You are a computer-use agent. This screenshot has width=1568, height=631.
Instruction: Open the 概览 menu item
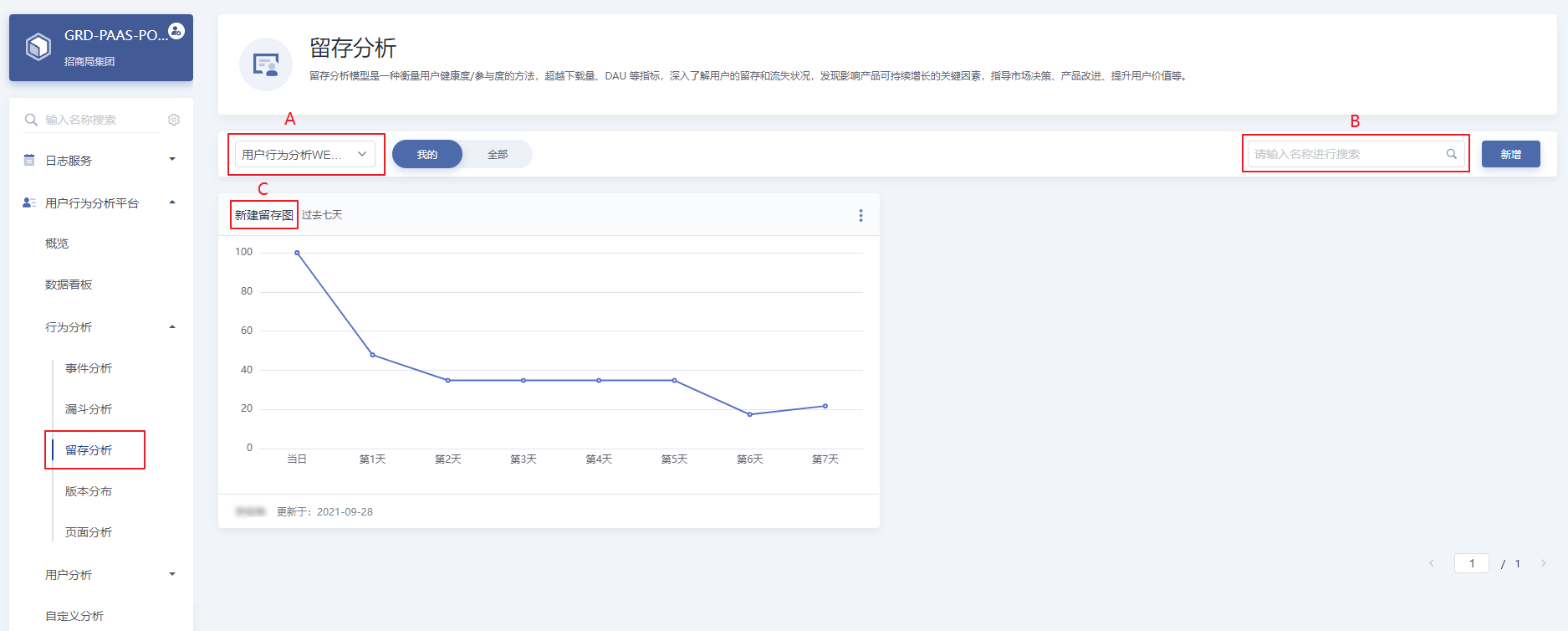[x=57, y=244]
